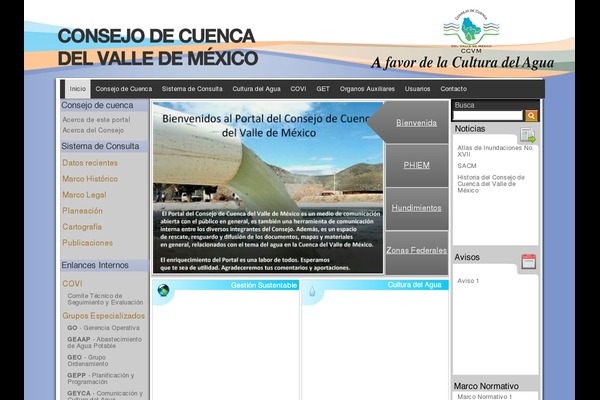Click the Noticias news icon
Screen dimensions: 600x400
click(x=528, y=136)
